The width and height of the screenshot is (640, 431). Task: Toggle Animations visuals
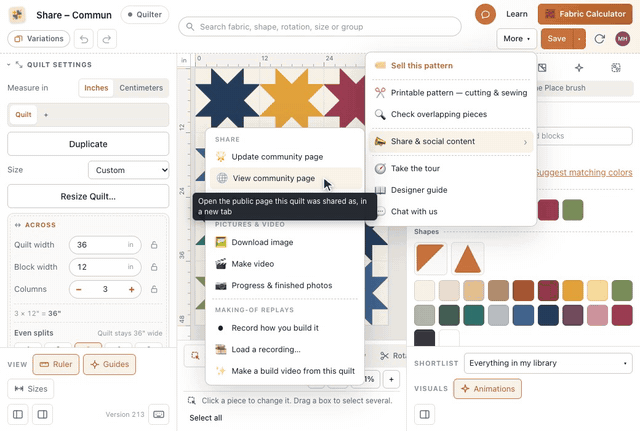pyautogui.click(x=487, y=389)
